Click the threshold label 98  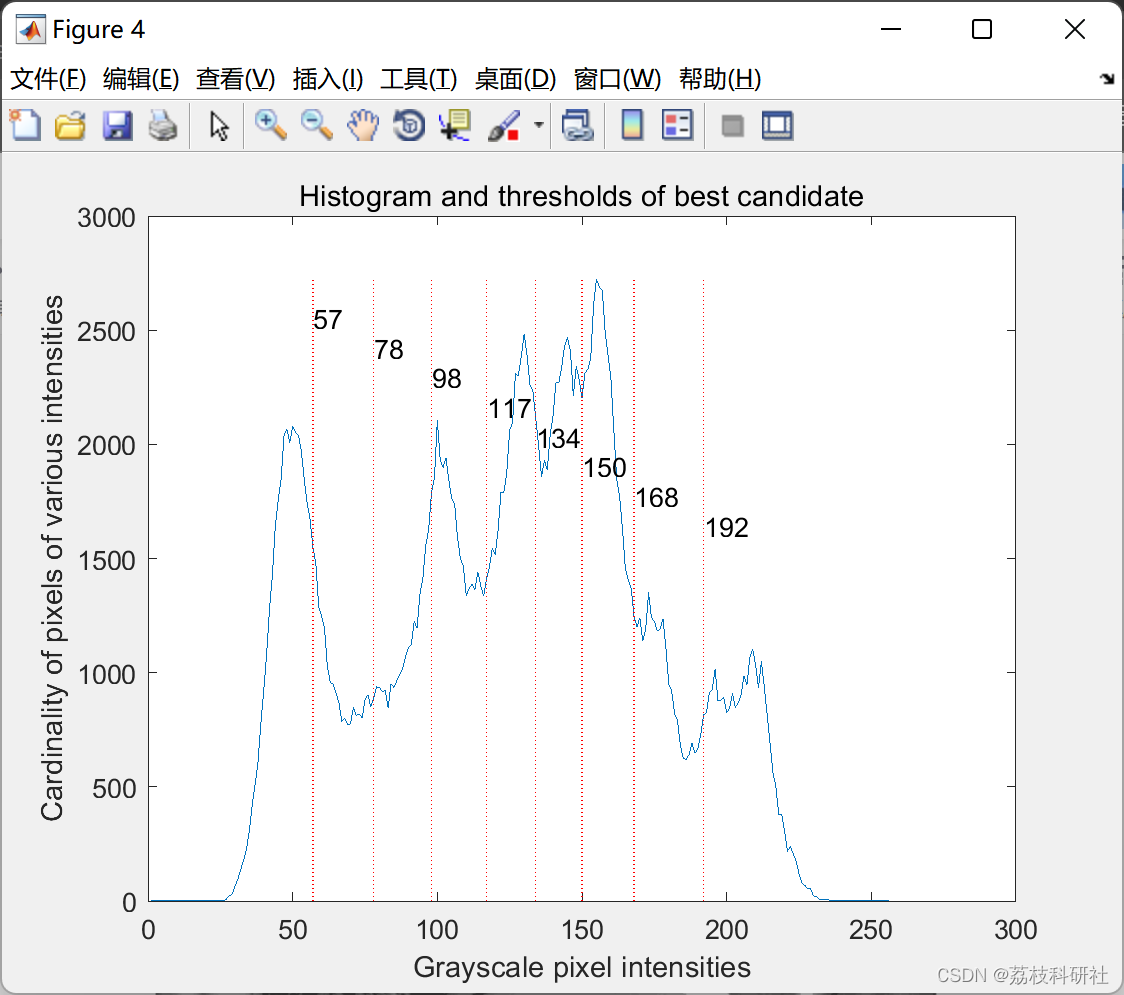[x=447, y=379]
